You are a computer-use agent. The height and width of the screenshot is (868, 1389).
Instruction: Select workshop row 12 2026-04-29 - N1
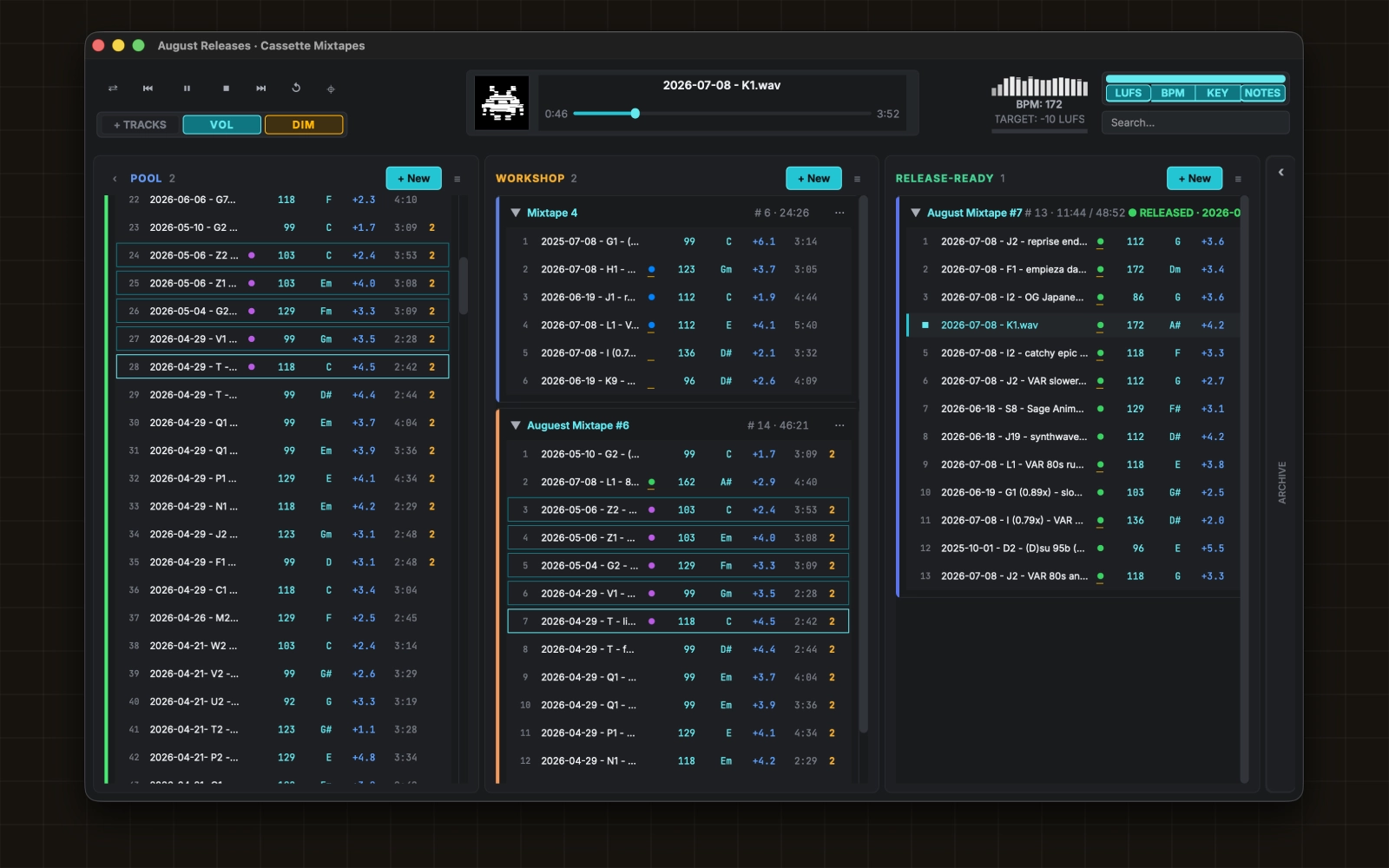point(677,761)
